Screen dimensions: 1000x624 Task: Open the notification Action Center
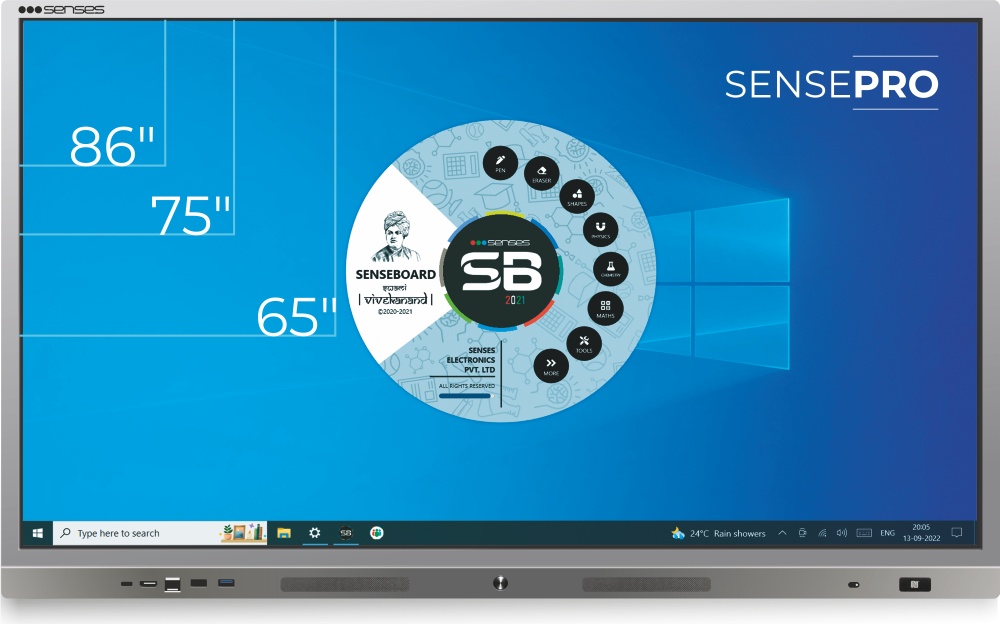tap(957, 532)
